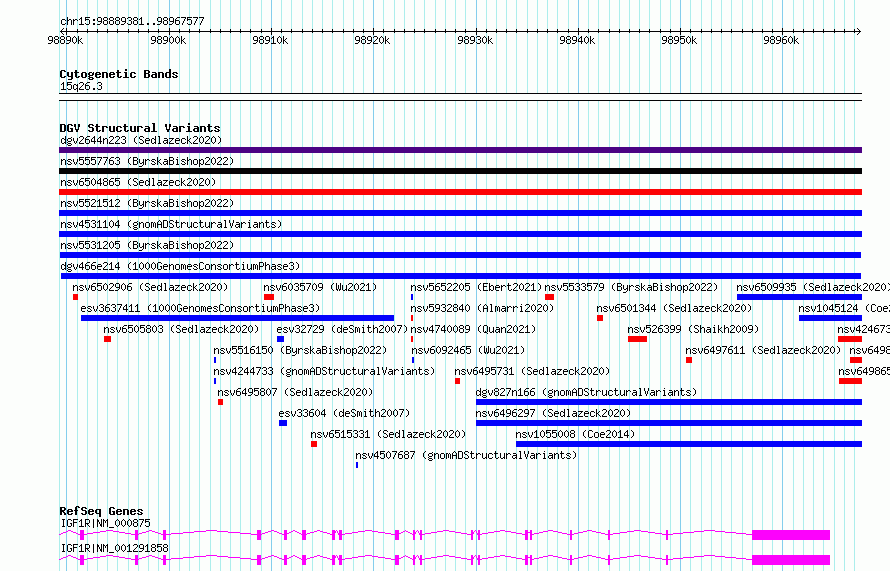Select the blue esv3637411 variant bar
This screenshot has height=571, width=890.
pos(237,318)
